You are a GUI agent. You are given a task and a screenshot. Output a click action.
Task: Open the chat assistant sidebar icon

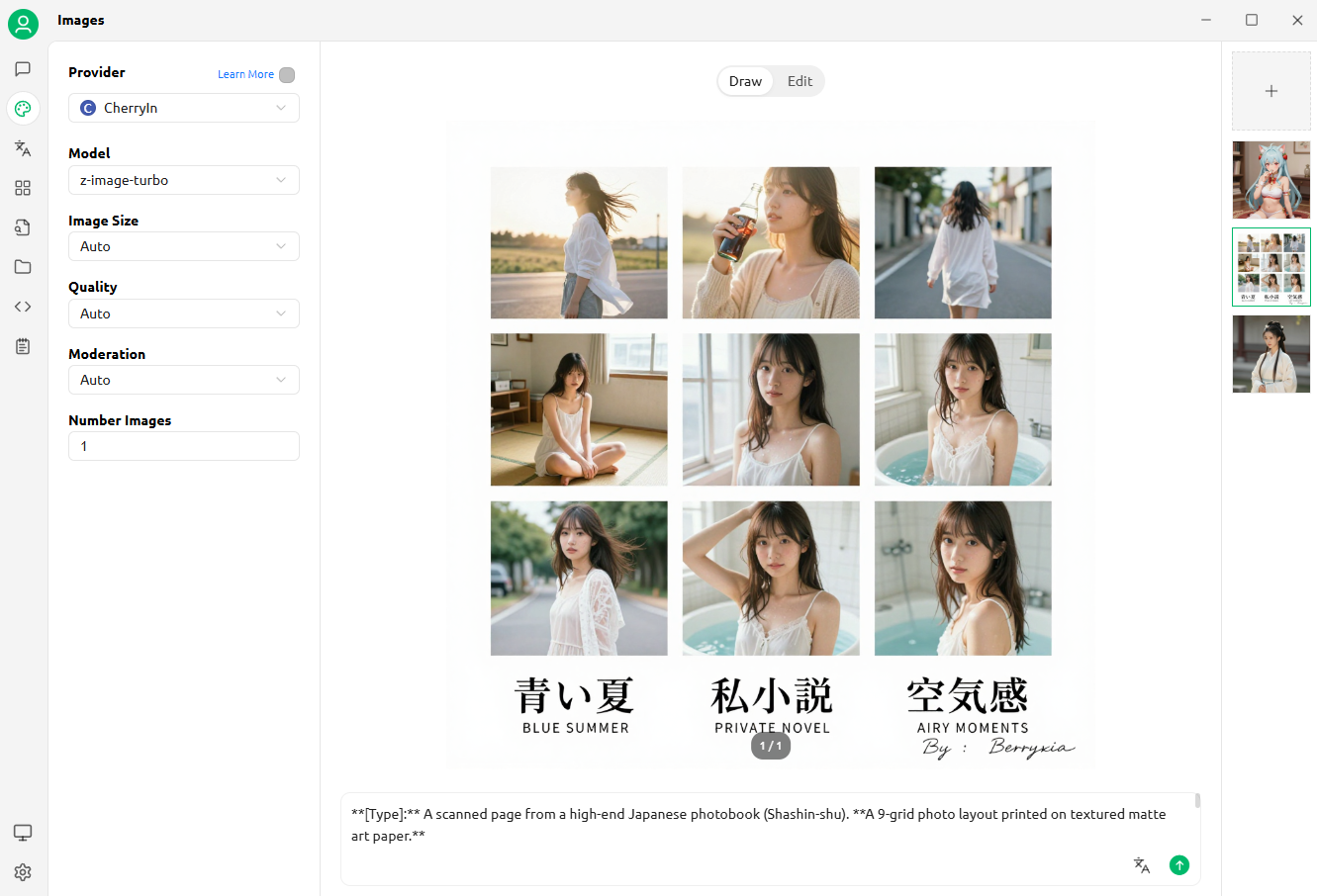click(x=23, y=69)
